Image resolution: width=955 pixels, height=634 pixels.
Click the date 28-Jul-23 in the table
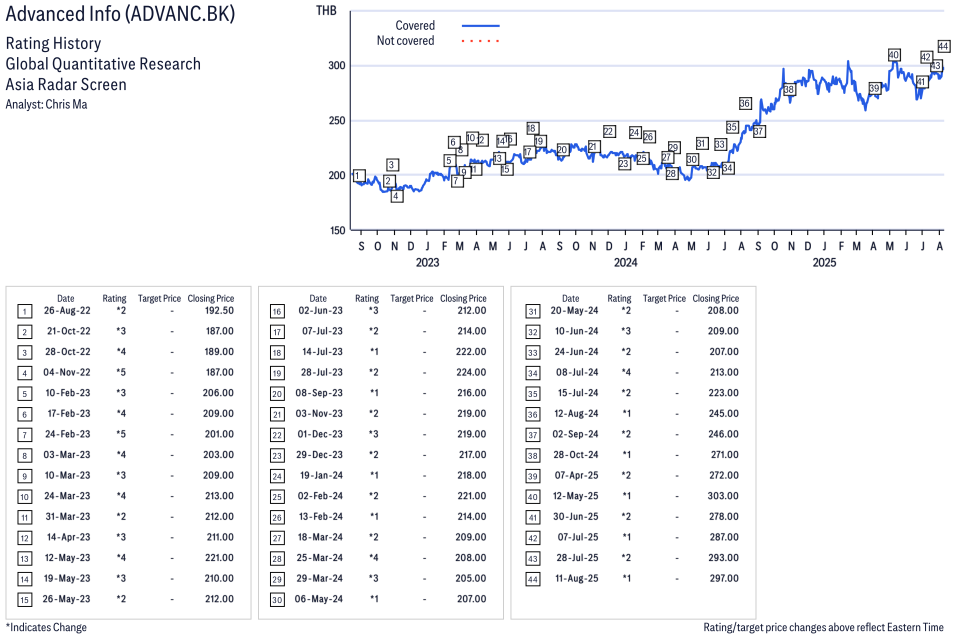322,372
